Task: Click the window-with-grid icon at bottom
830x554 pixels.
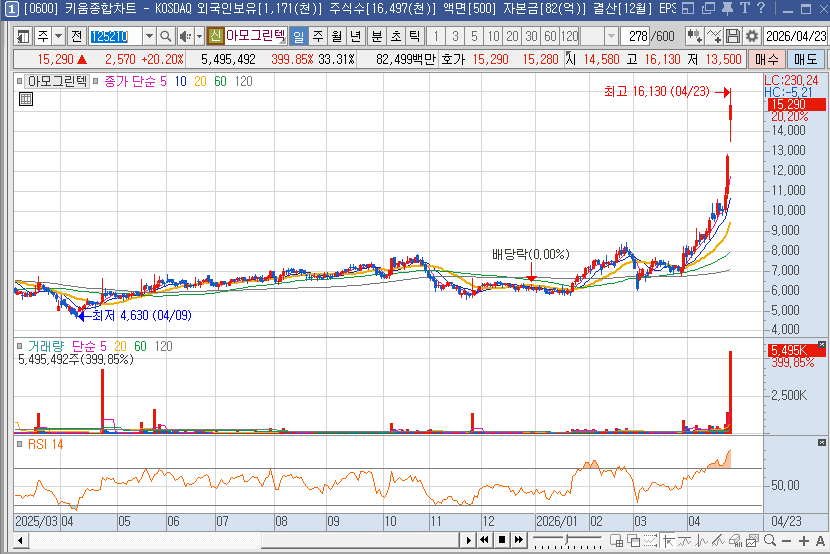Action: 616,540
